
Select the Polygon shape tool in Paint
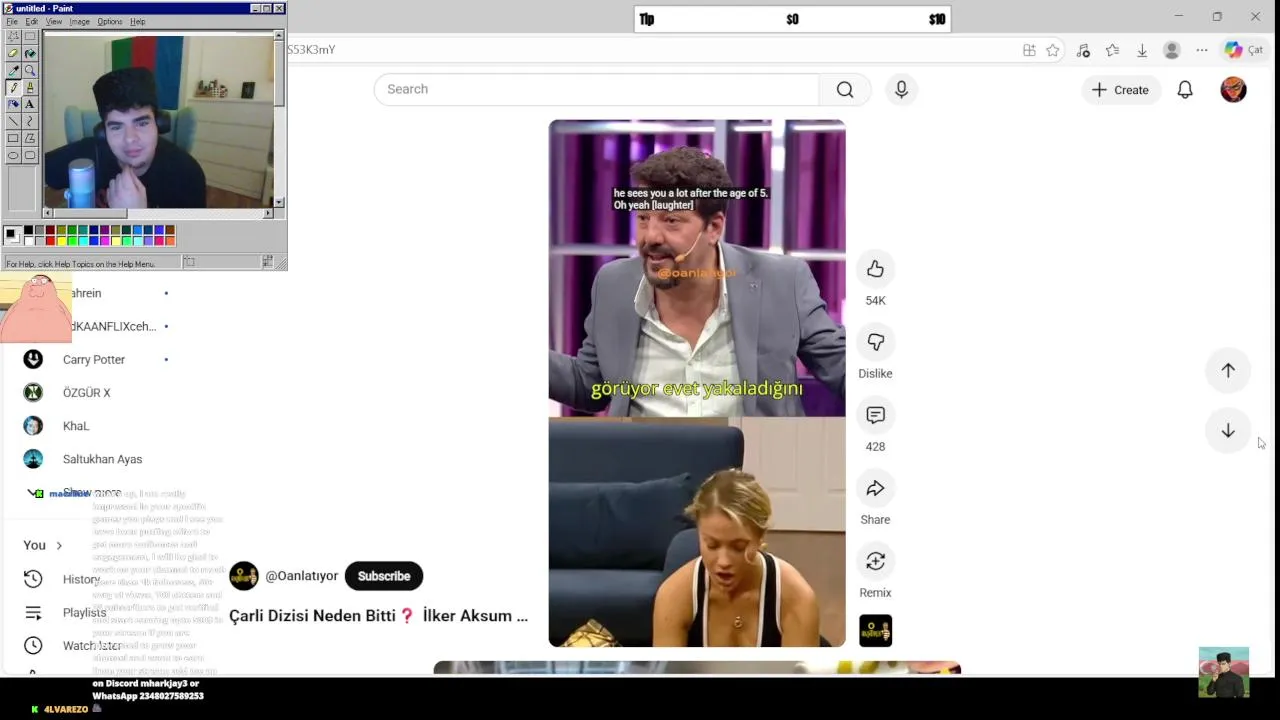coord(30,138)
